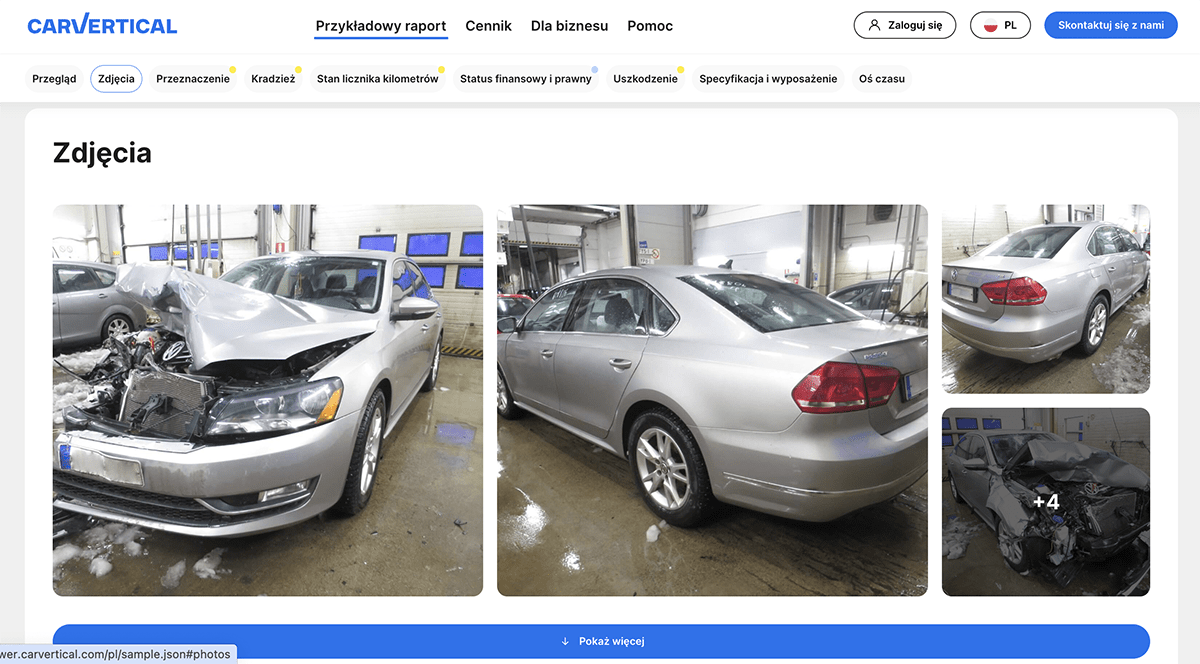The height and width of the screenshot is (664, 1200).
Task: Select the Zdjęcia tab
Action: point(117,79)
